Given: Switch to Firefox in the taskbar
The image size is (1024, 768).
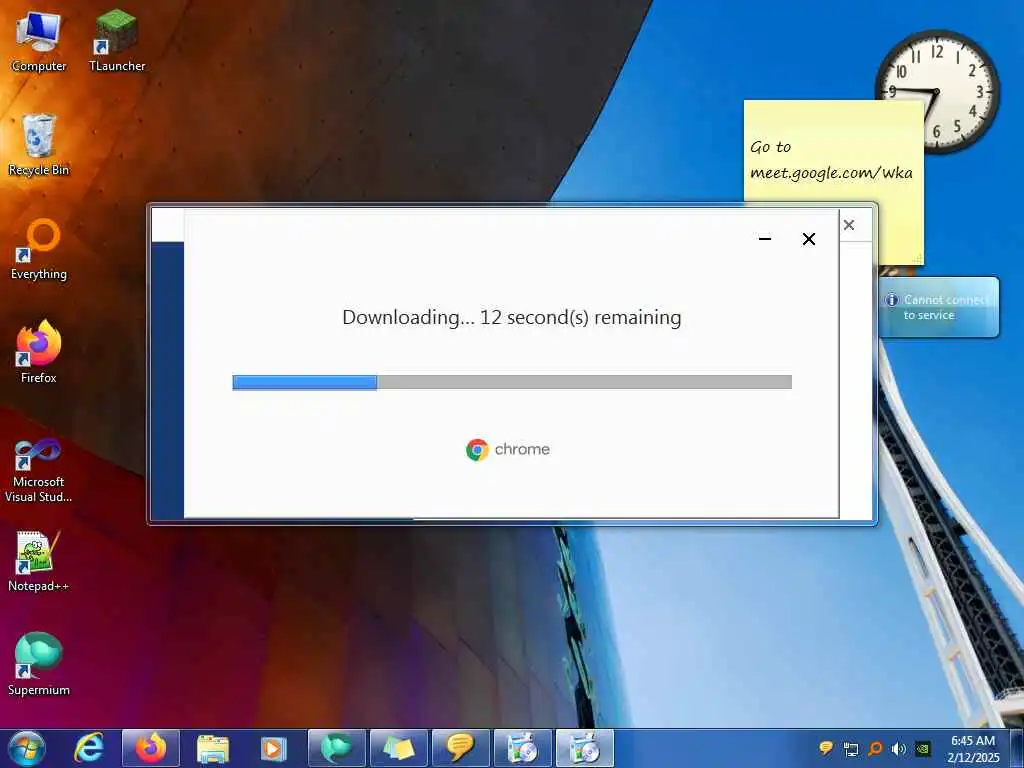Looking at the screenshot, I should click(x=150, y=748).
